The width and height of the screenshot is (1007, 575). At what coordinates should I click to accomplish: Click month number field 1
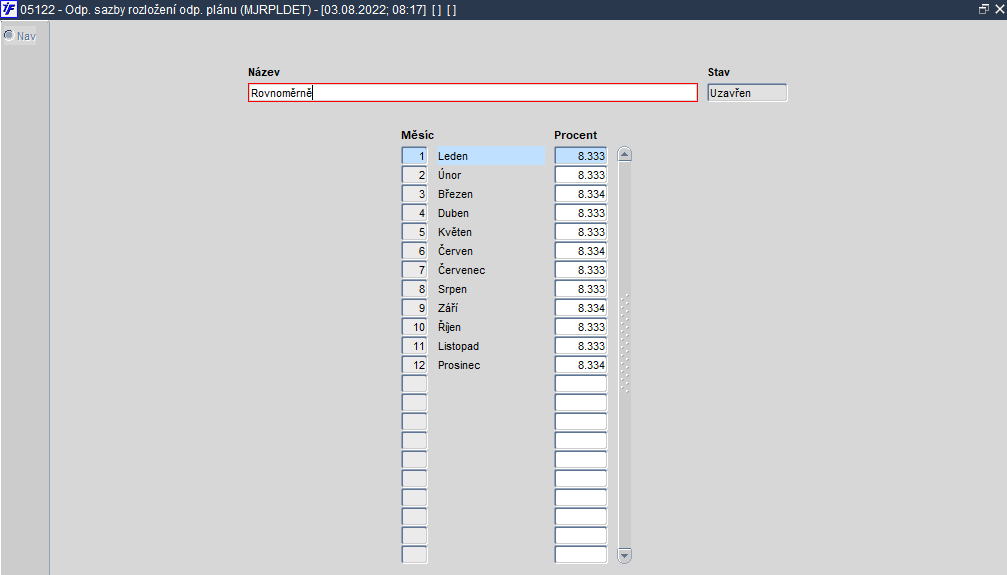click(x=414, y=156)
